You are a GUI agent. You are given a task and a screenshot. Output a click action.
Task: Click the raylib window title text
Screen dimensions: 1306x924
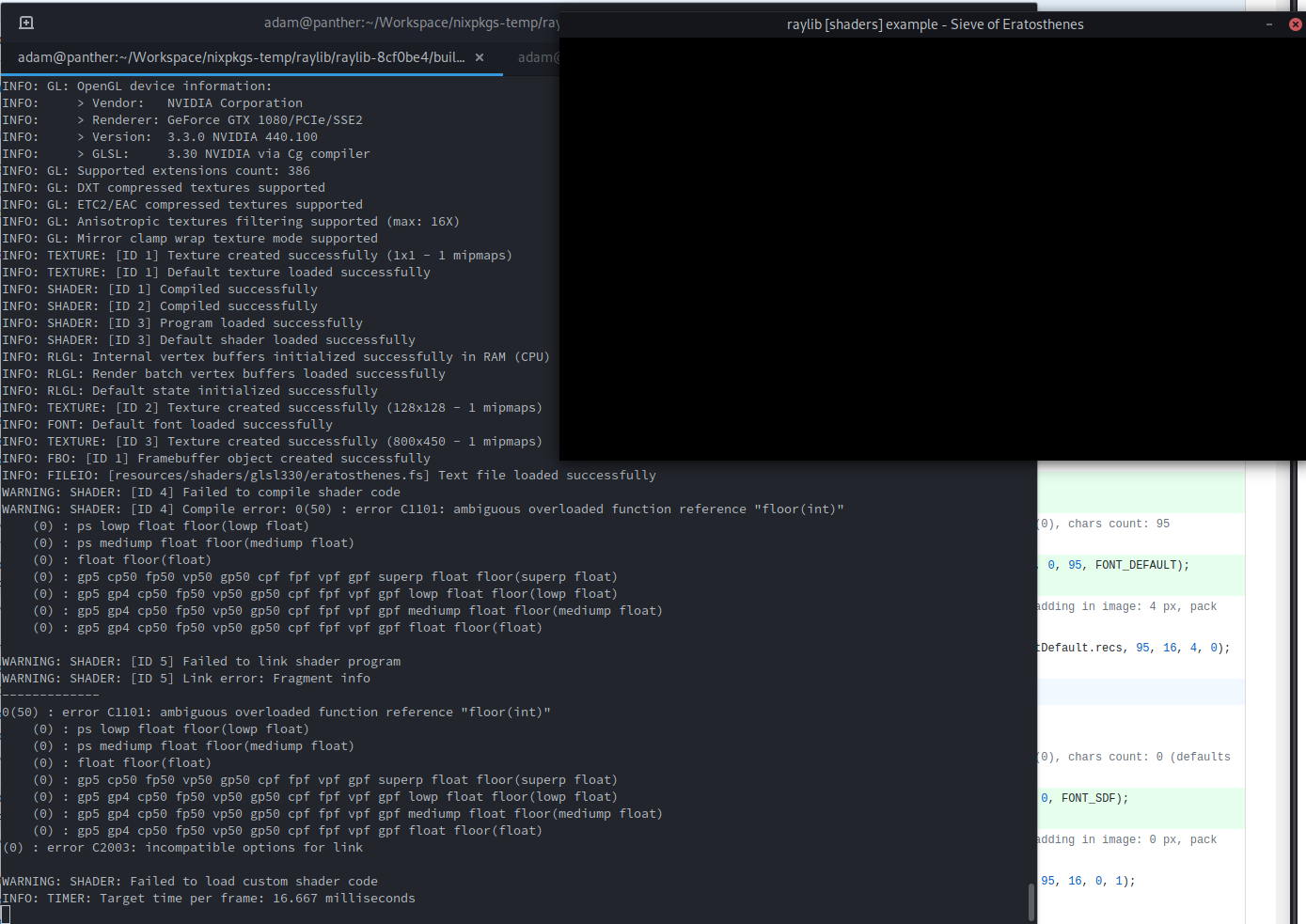pyautogui.click(x=935, y=24)
